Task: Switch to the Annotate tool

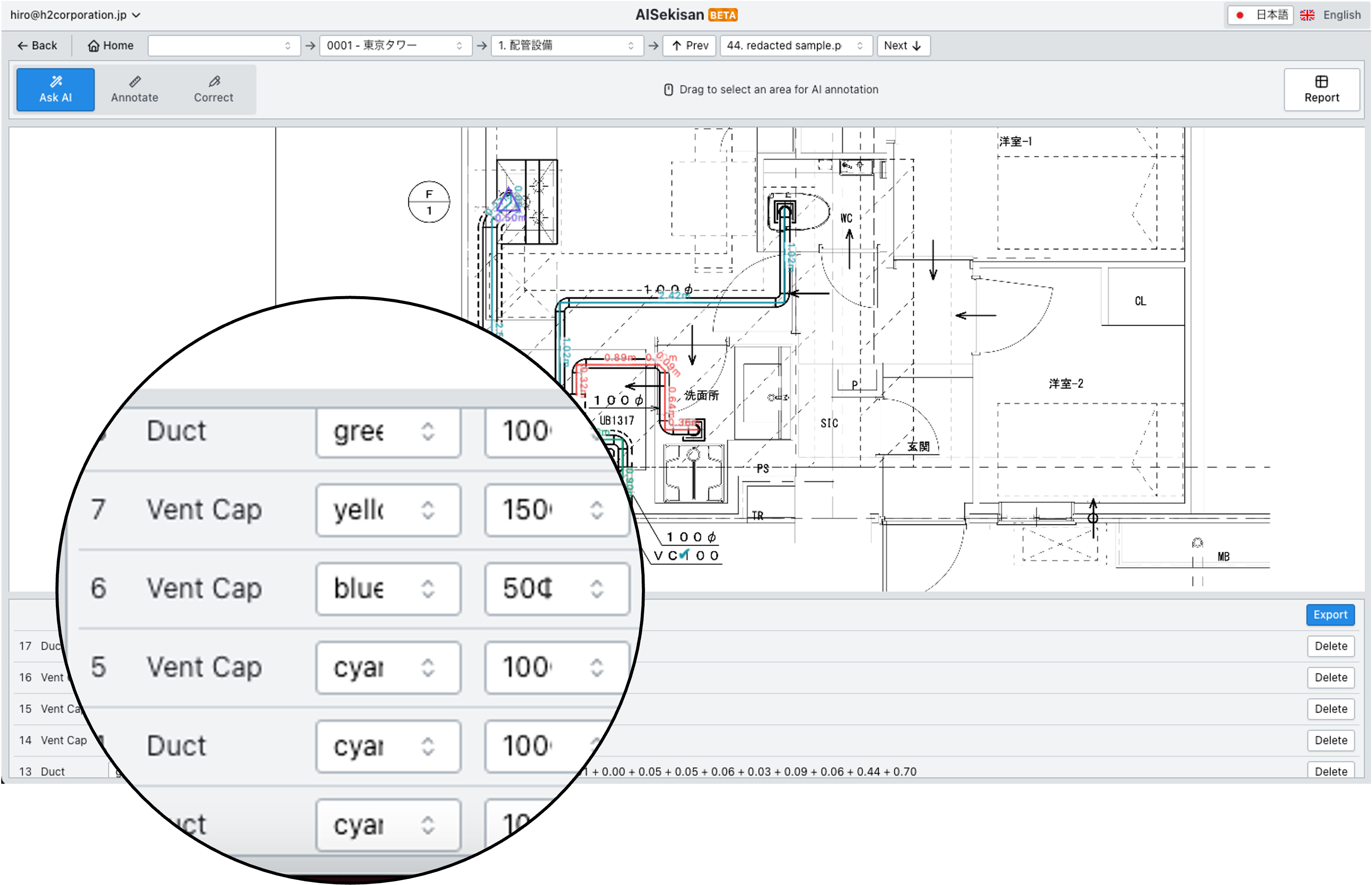Action: 134,89
